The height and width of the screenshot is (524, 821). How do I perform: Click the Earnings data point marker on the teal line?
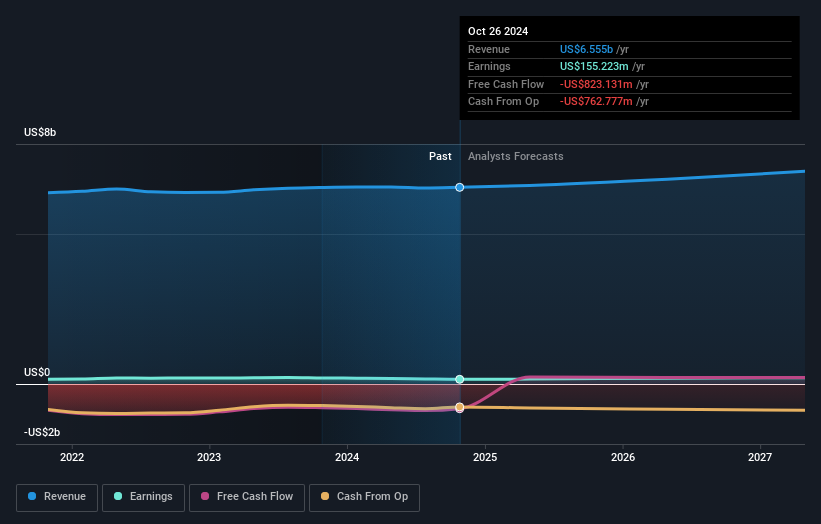coord(460,379)
